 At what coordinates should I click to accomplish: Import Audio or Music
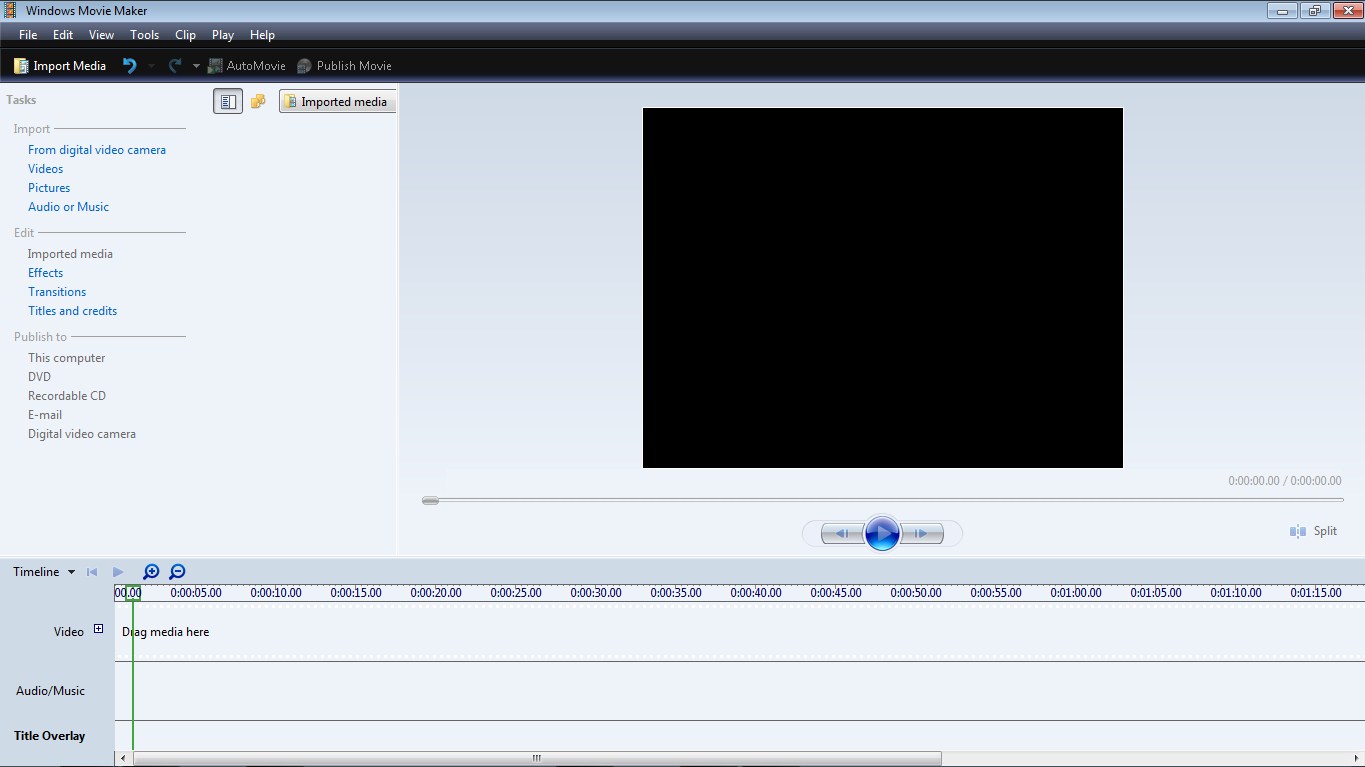pyautogui.click(x=68, y=207)
